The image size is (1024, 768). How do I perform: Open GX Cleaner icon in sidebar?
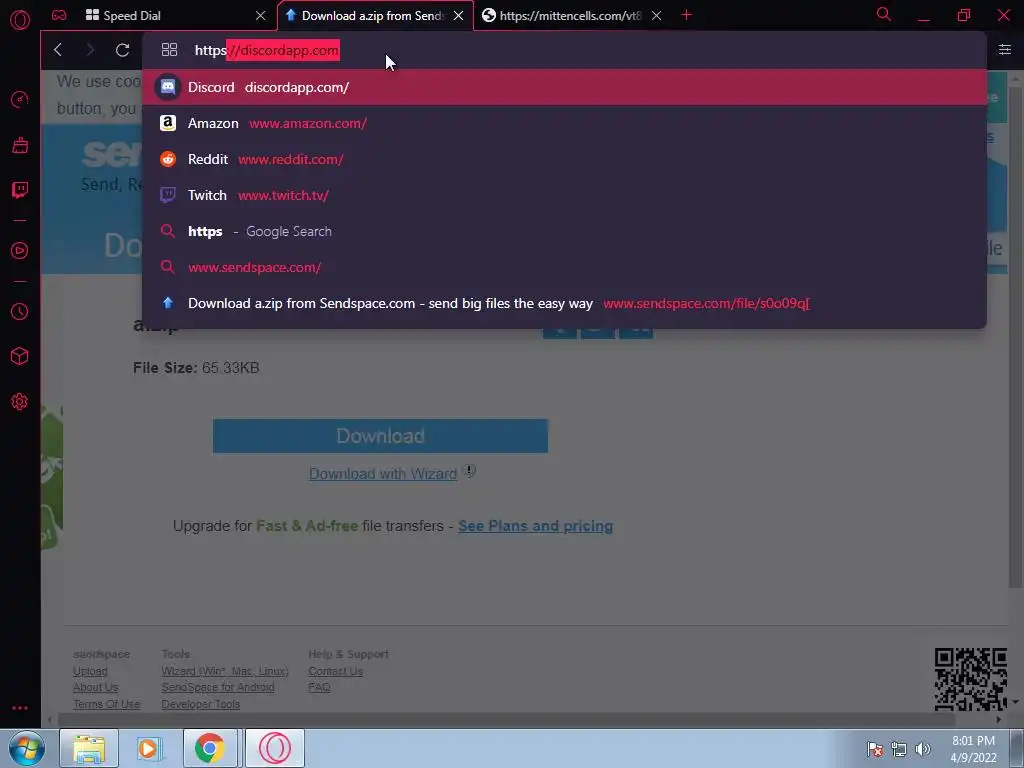point(20,145)
